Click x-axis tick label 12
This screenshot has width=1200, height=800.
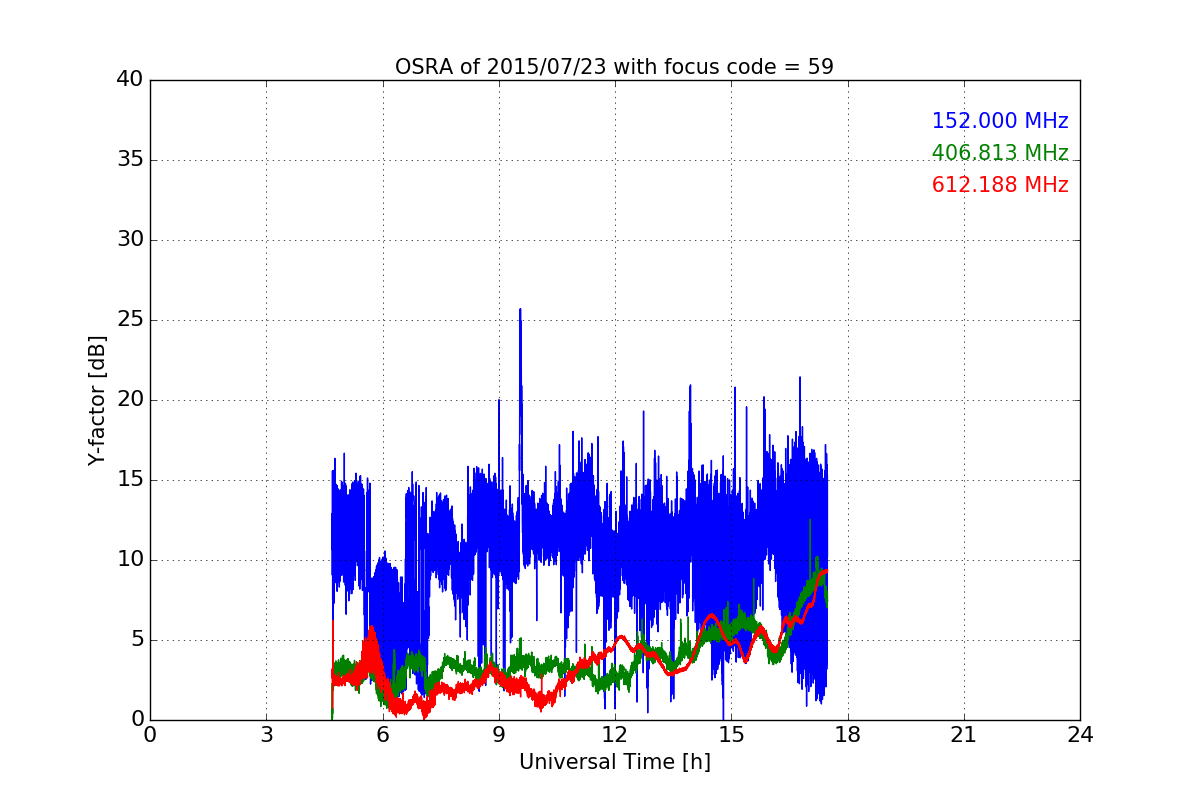[x=615, y=735]
